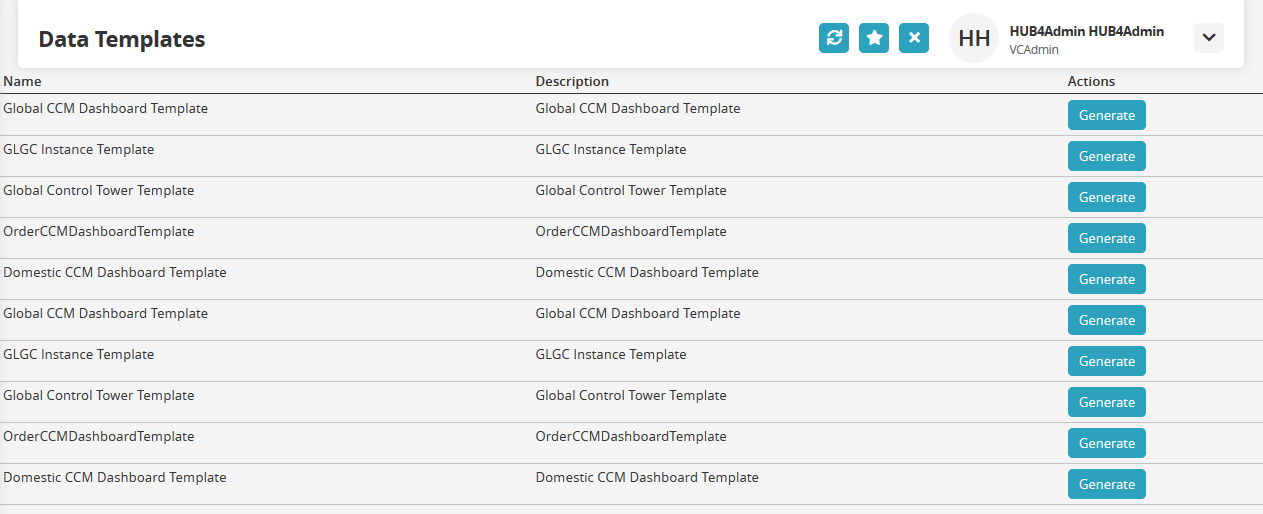Close the Data Templates page with X icon
Viewport: 1263px width, 514px height.
[x=914, y=38]
